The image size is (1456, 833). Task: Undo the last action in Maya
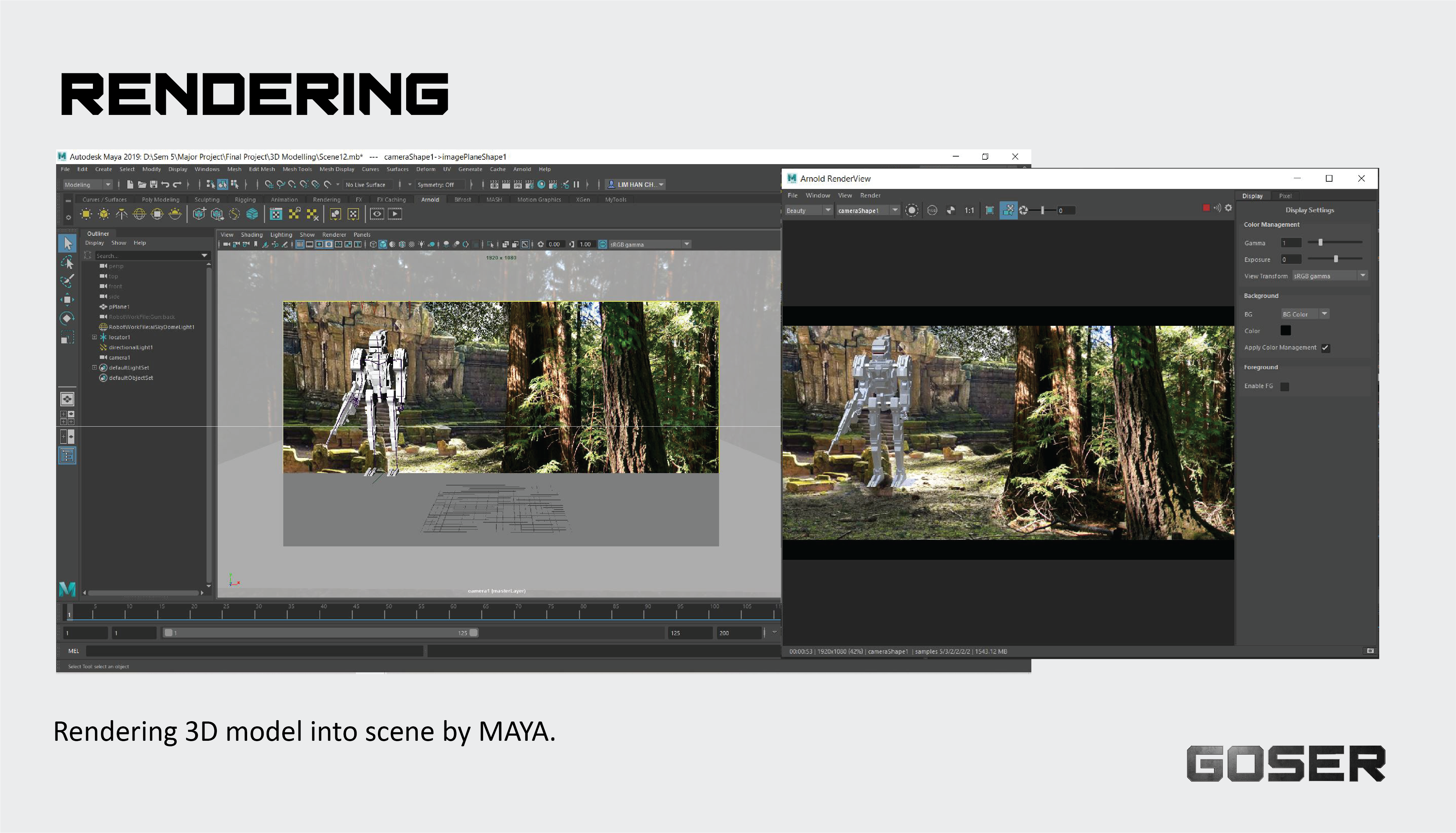click(165, 184)
